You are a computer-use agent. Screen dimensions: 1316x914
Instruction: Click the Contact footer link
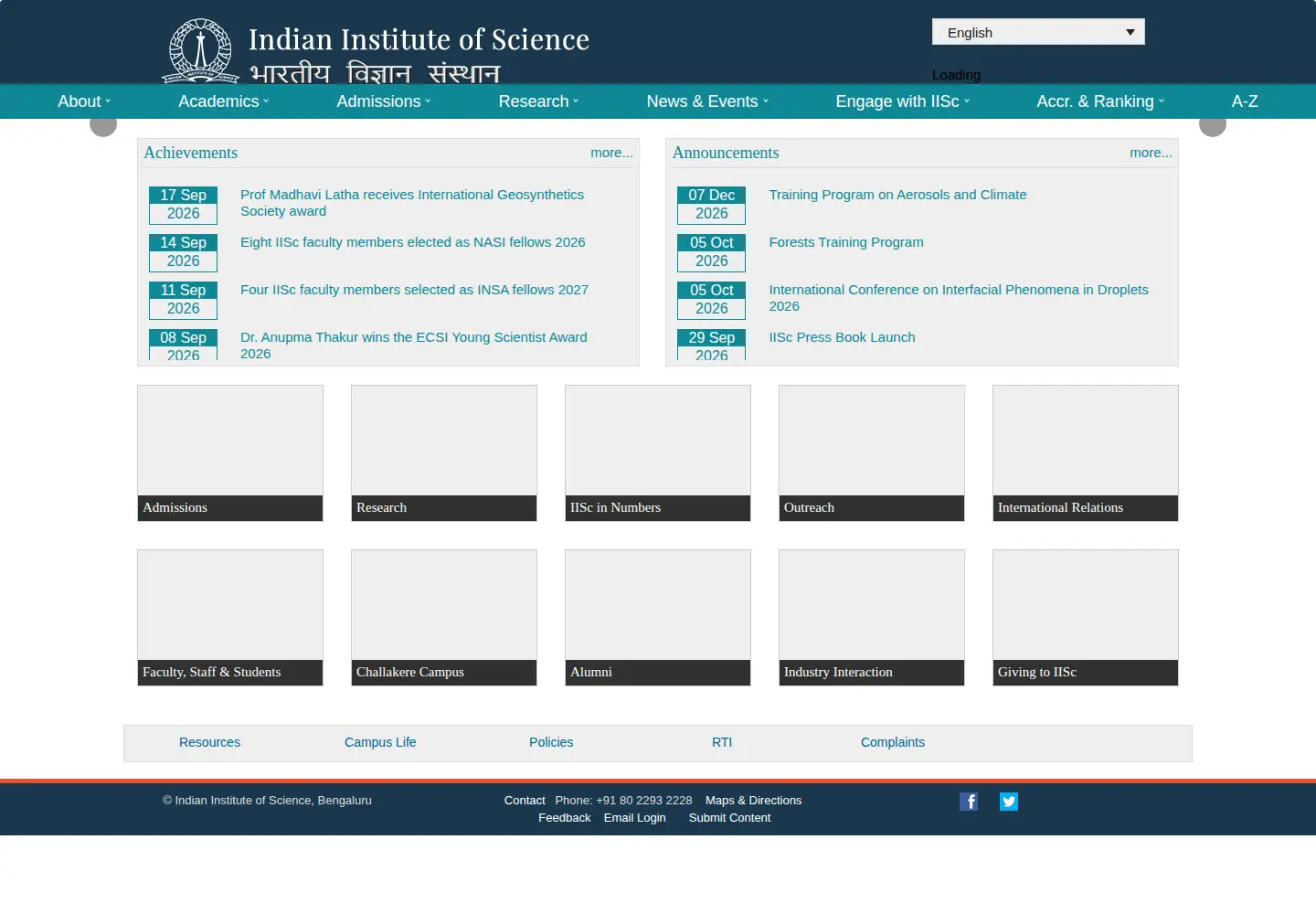[525, 801]
